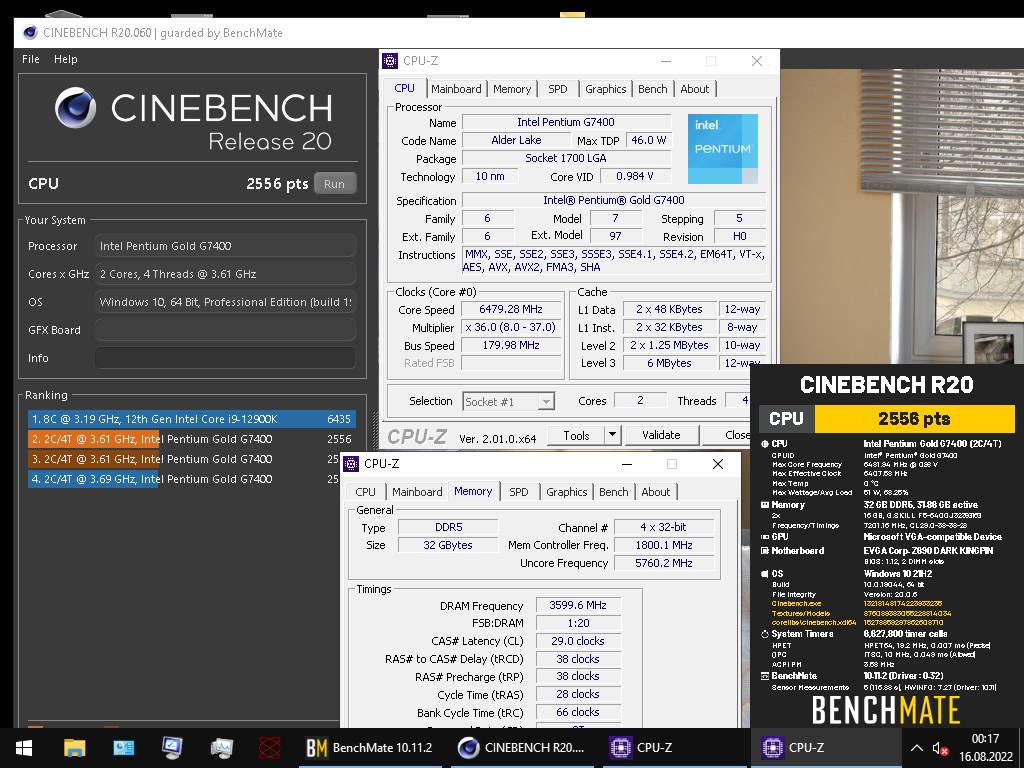The height and width of the screenshot is (768, 1024).
Task: Click the Processor field in Your System
Action: (x=225, y=246)
